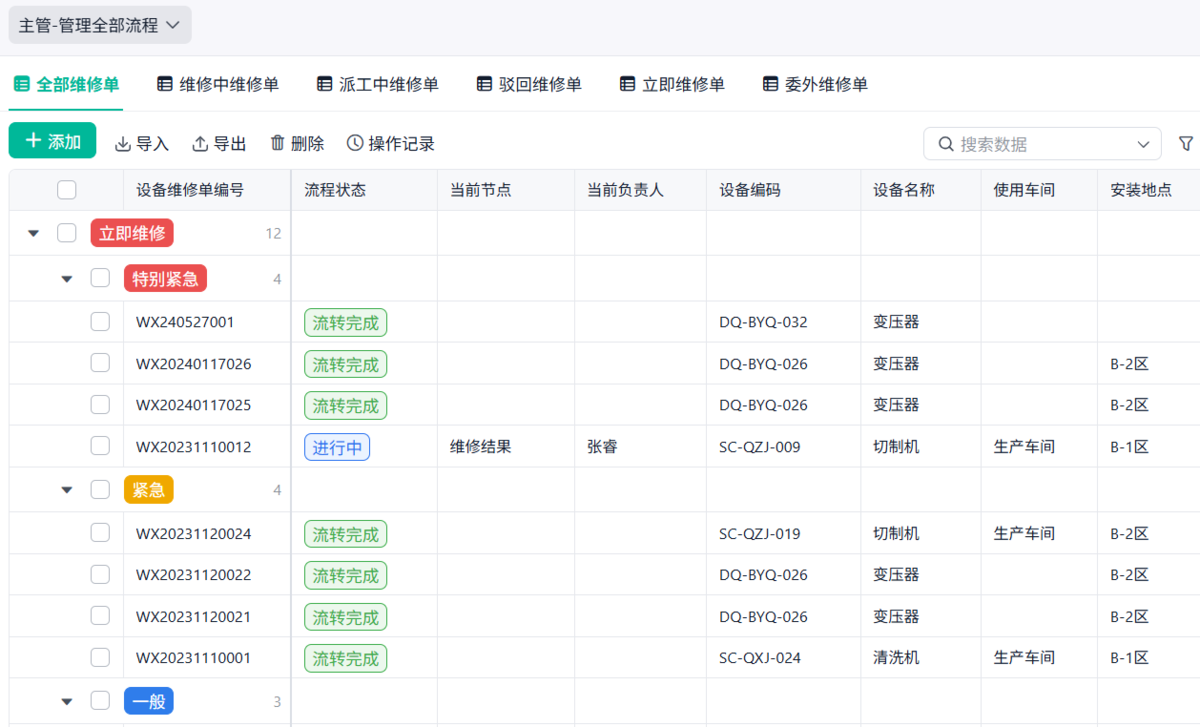Click table icon of 委外维修单 tab
The image size is (1200, 727).
[x=770, y=84]
